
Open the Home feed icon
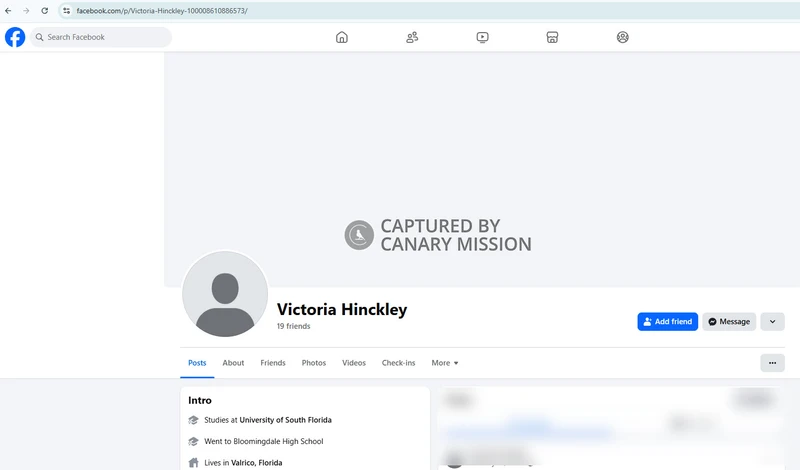click(342, 37)
